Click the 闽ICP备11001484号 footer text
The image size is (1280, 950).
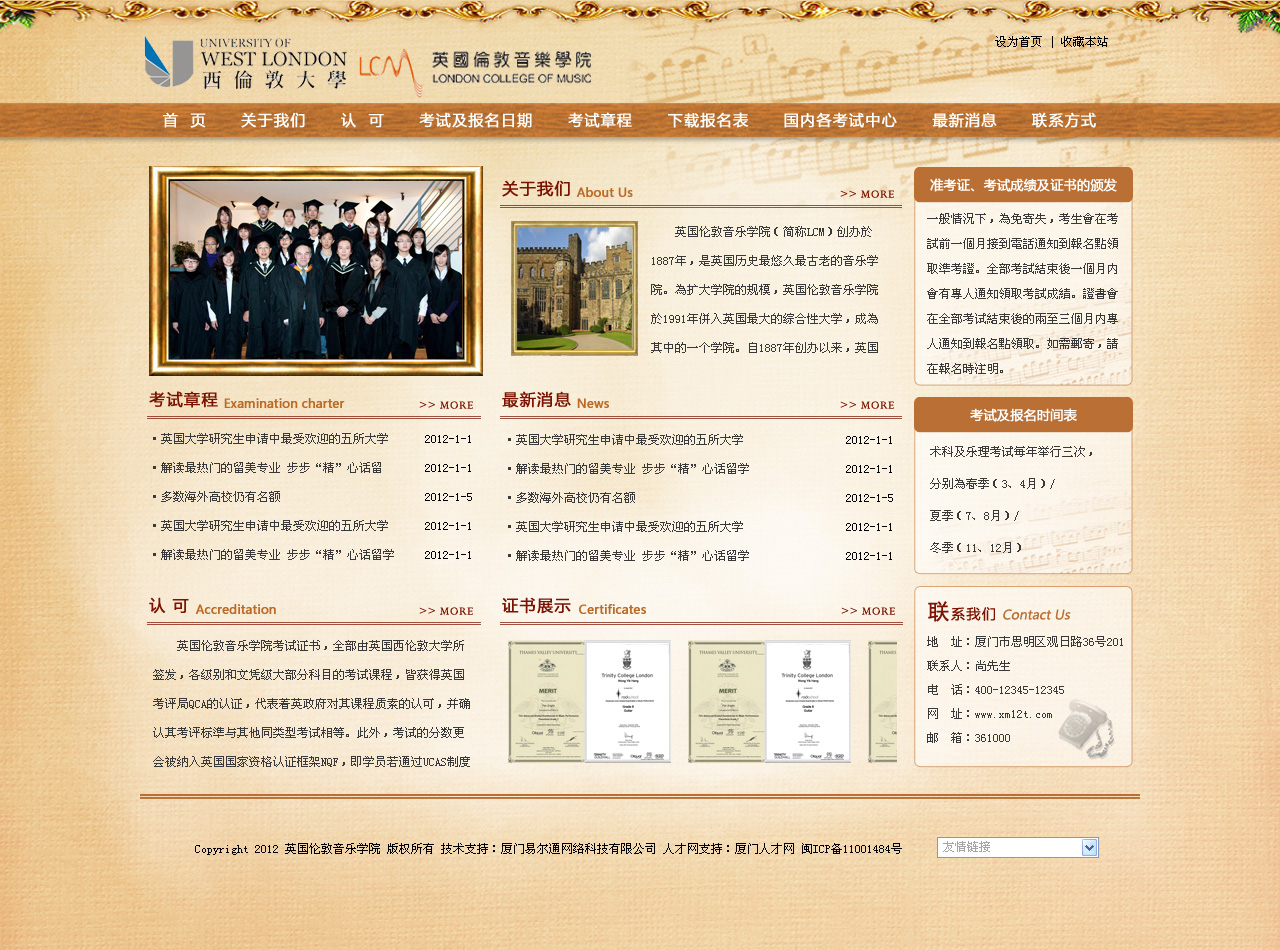[x=851, y=849]
